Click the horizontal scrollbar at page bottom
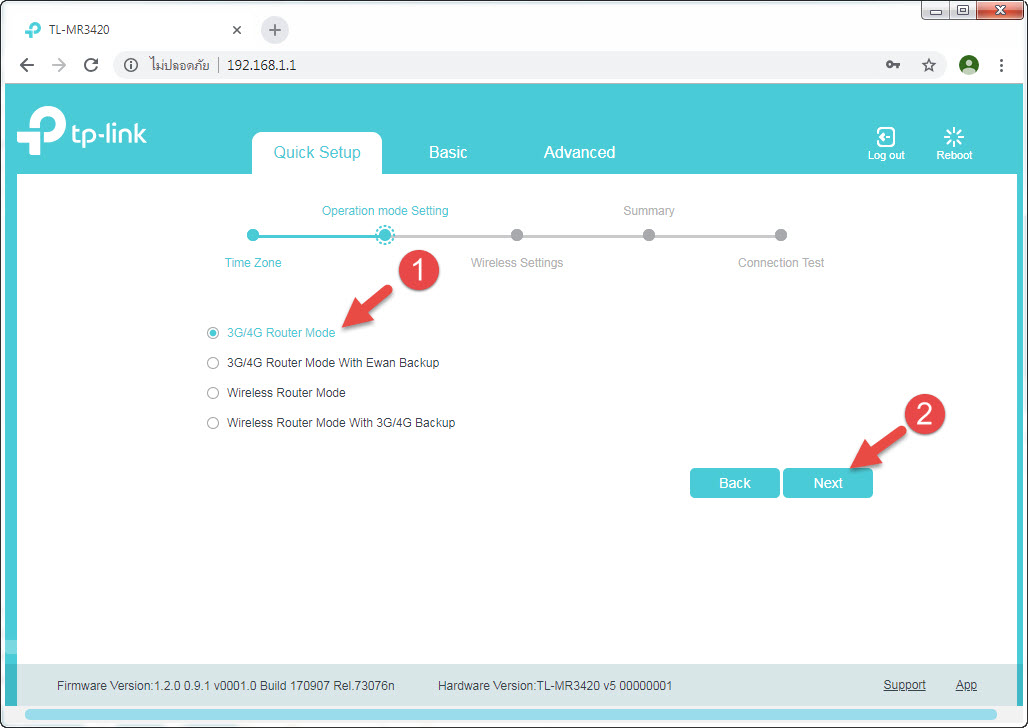This screenshot has height=728, width=1028. click(511, 714)
